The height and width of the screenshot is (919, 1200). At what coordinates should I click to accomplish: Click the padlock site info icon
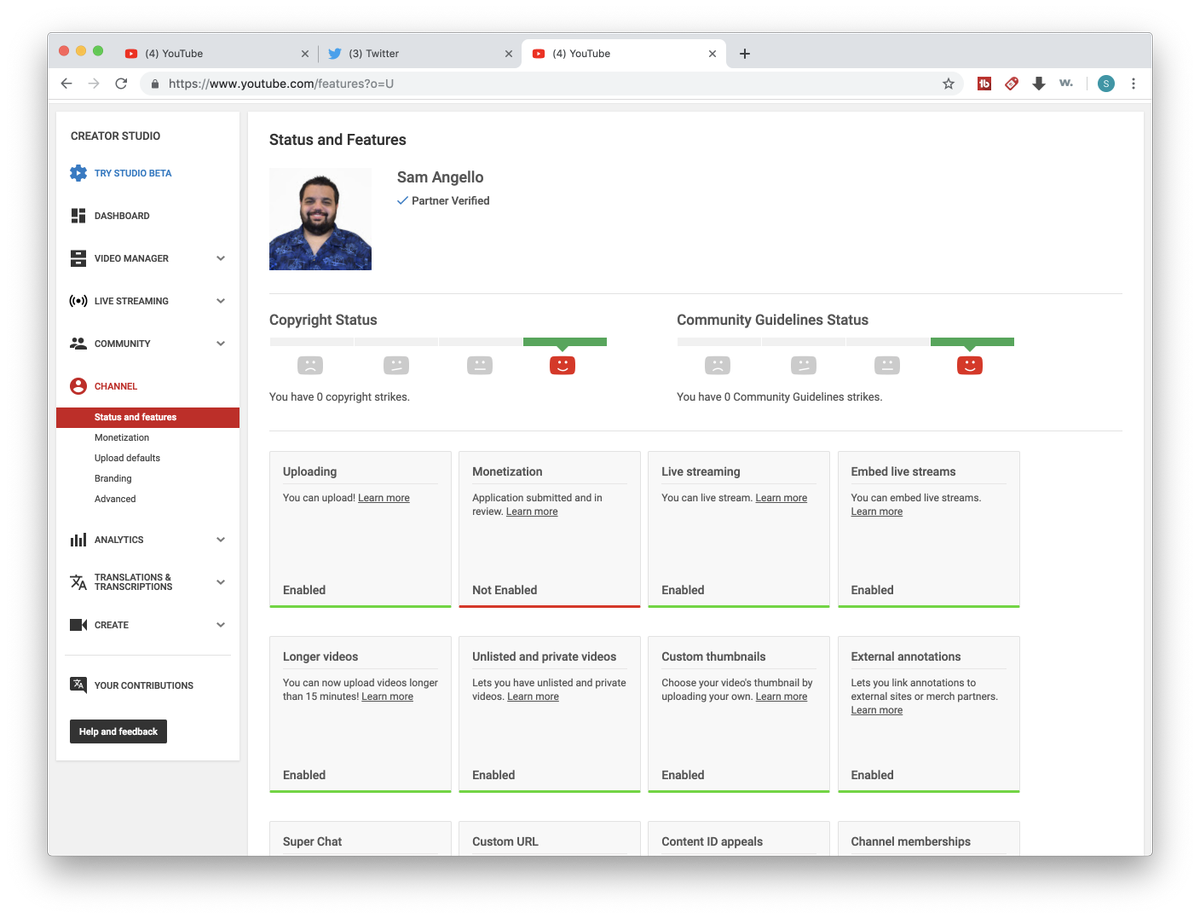click(155, 84)
